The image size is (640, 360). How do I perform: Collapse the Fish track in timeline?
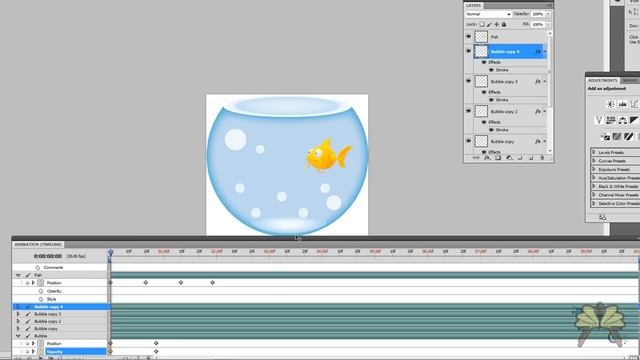[x=18, y=275]
